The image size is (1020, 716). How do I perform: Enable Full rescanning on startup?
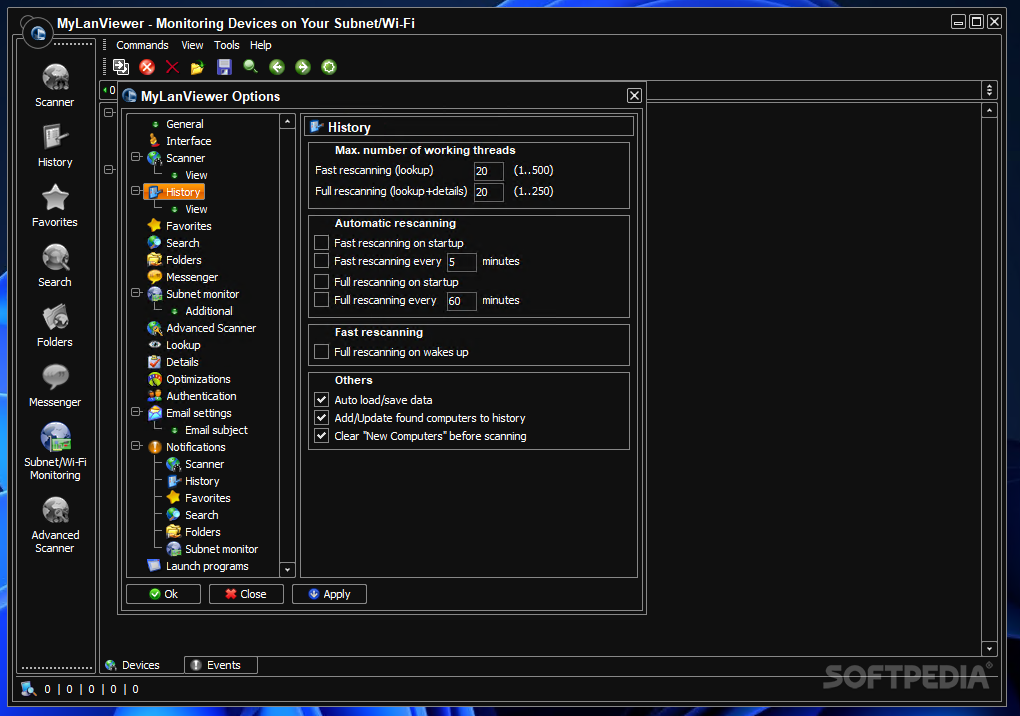pyautogui.click(x=321, y=282)
